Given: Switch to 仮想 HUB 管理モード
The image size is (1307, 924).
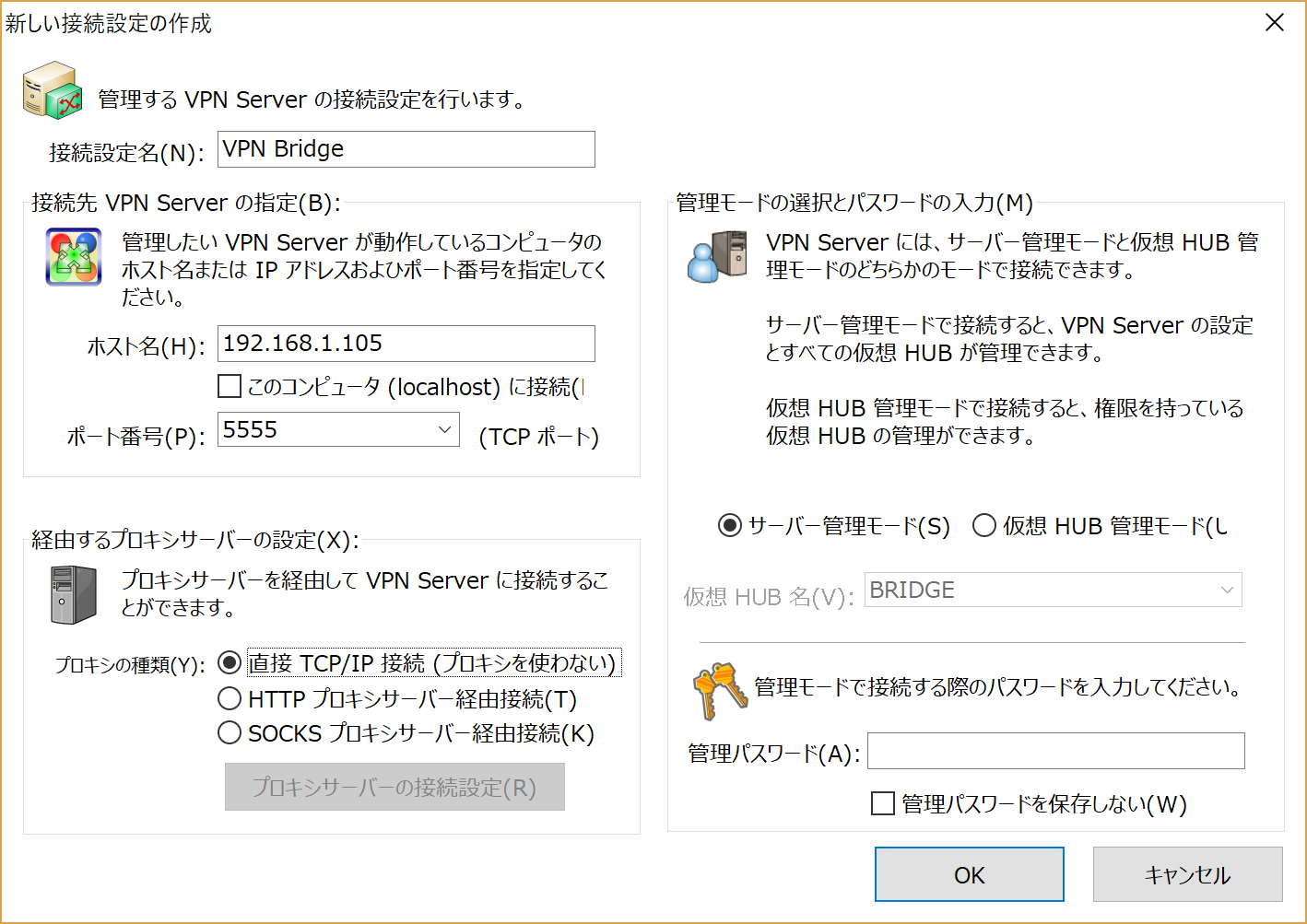Looking at the screenshot, I should 984,525.
